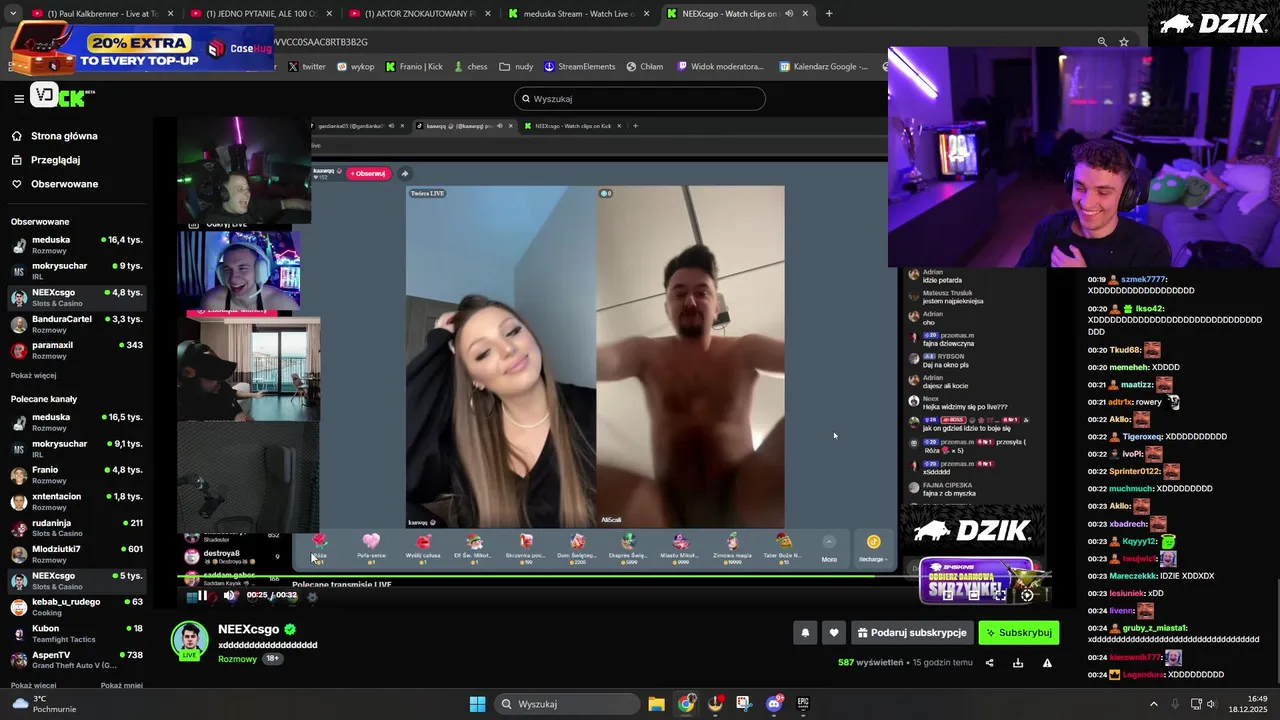Viewport: 1280px width, 720px height.
Task: Click the taskbar Wyszukaj search box
Action: pos(567,704)
